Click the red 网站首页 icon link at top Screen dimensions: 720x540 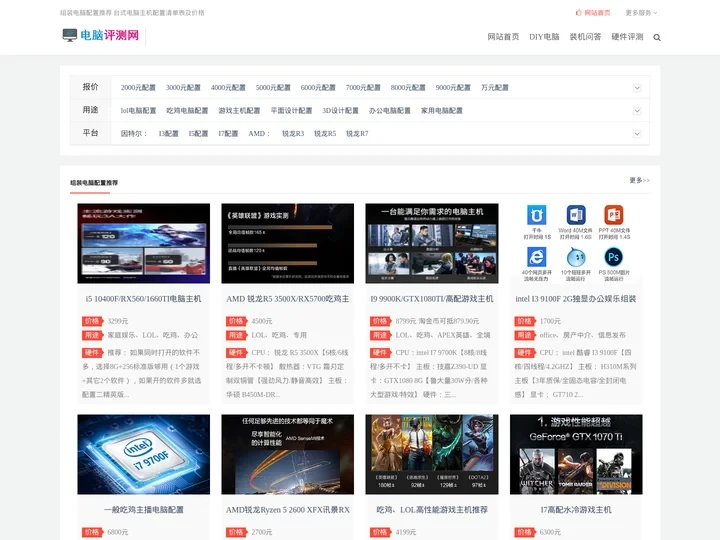(x=593, y=13)
